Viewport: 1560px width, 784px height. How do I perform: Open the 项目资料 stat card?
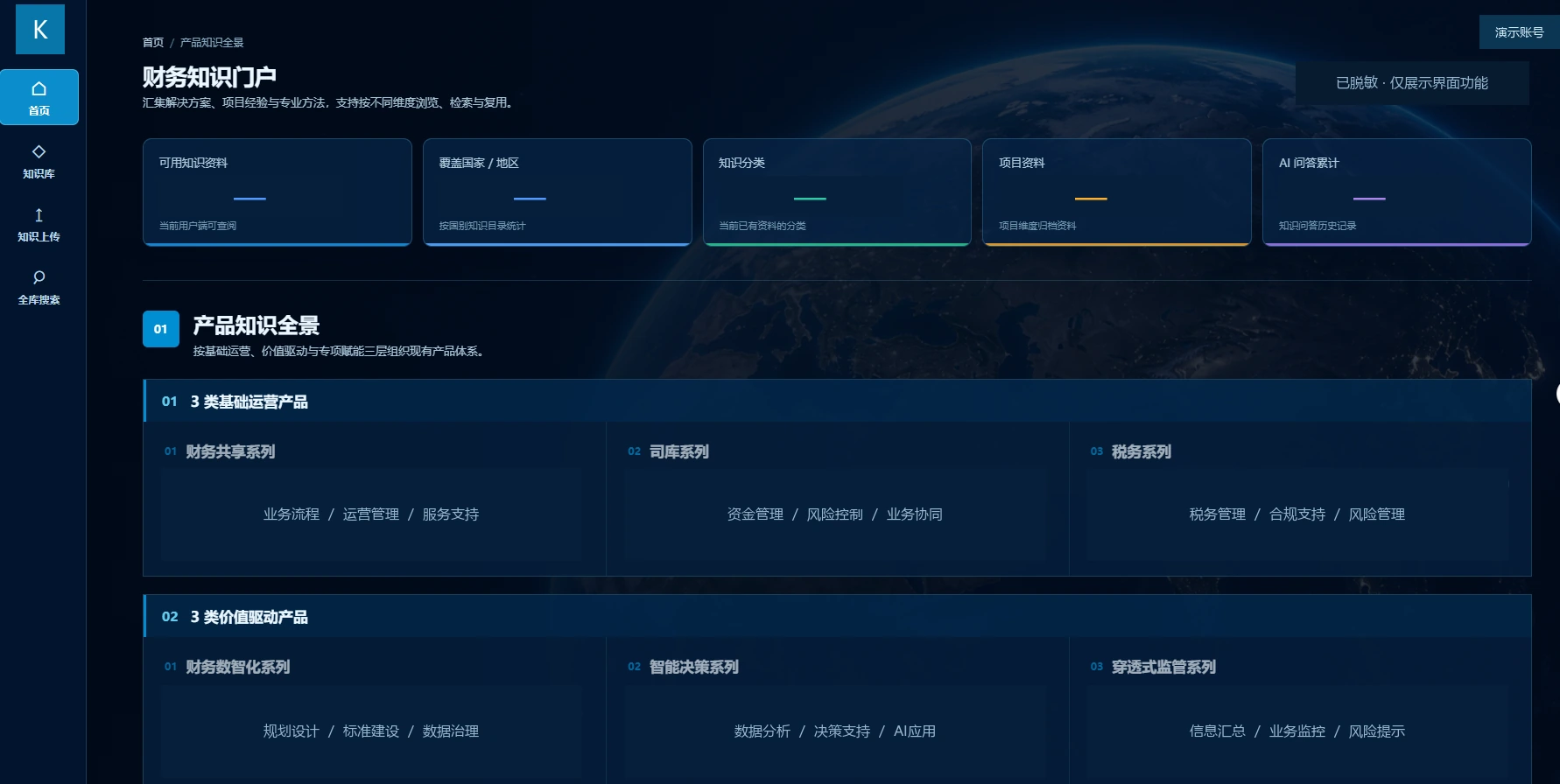pos(1117,192)
